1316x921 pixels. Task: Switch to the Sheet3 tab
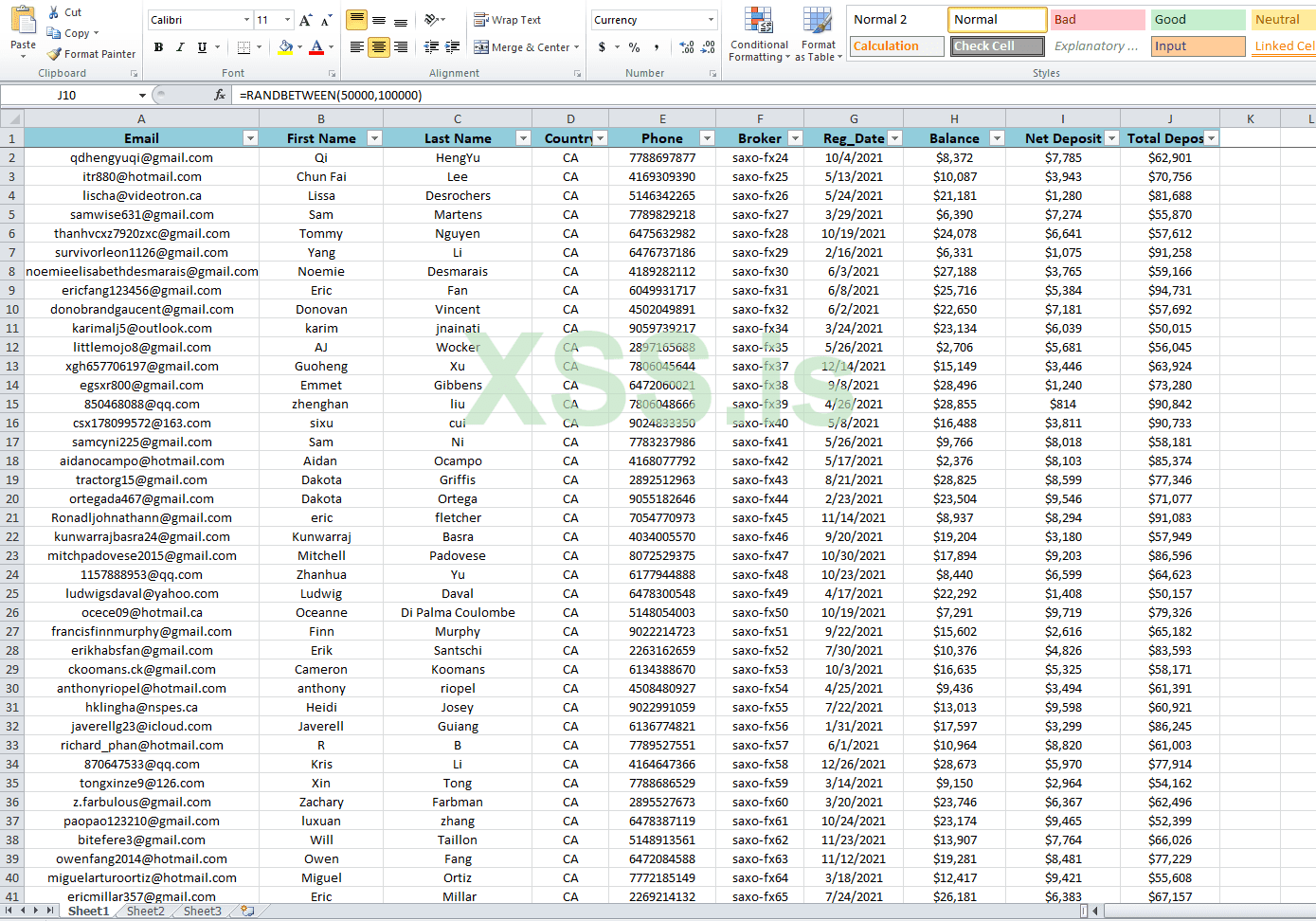click(202, 911)
